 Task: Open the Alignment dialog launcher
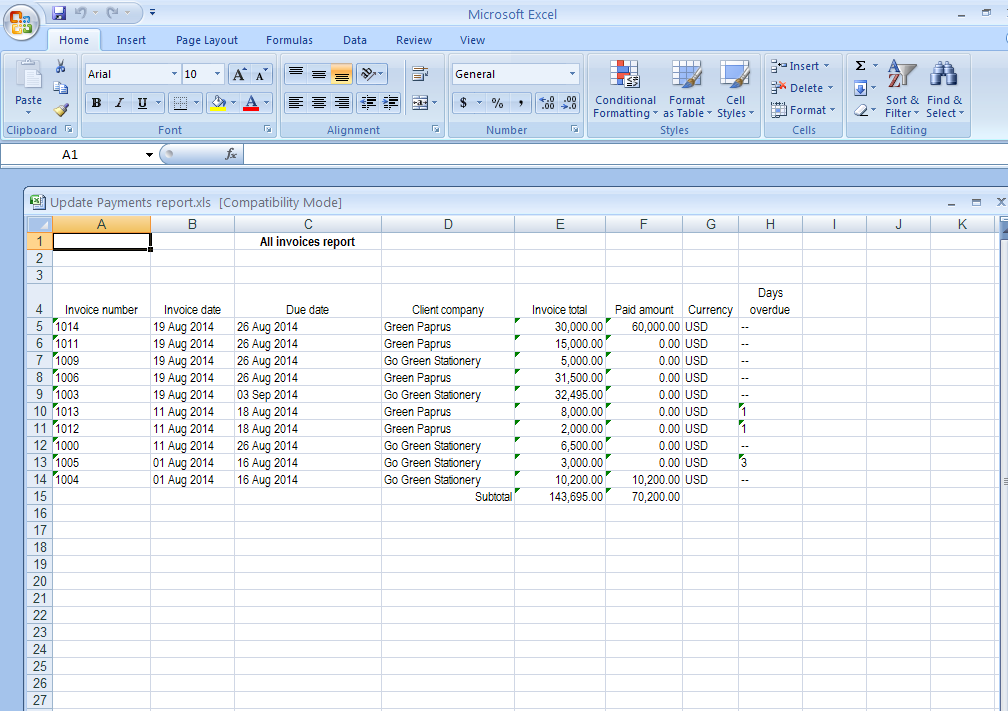(x=436, y=130)
